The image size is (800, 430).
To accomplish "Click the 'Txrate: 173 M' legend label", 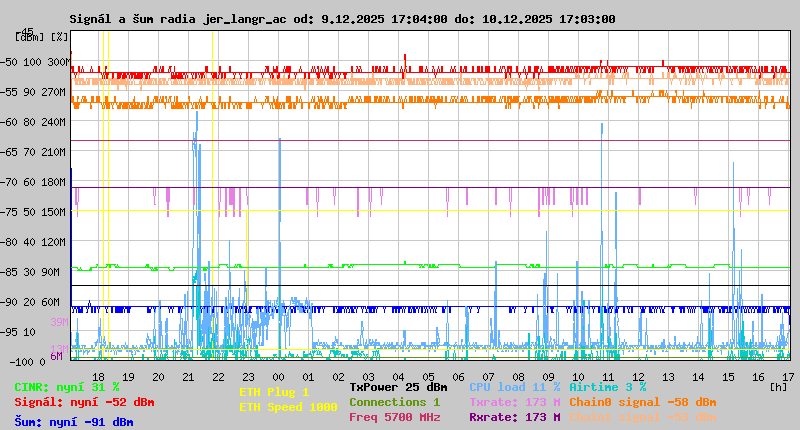I will (515, 402).
